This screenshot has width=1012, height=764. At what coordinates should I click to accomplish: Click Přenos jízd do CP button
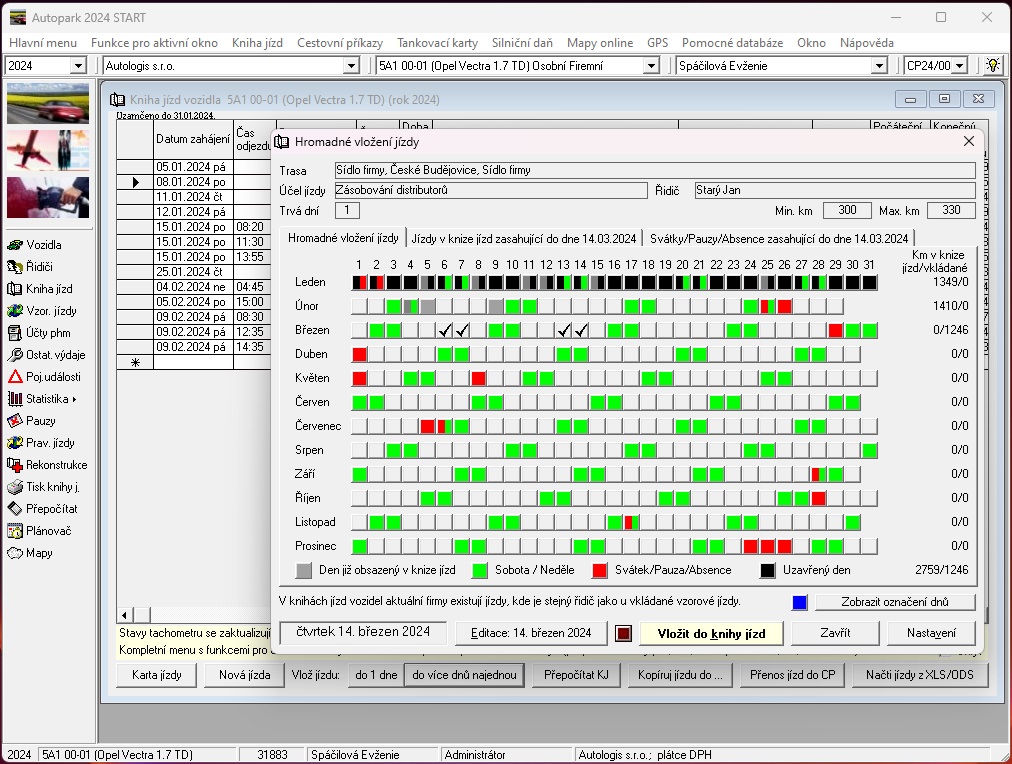(x=792, y=675)
